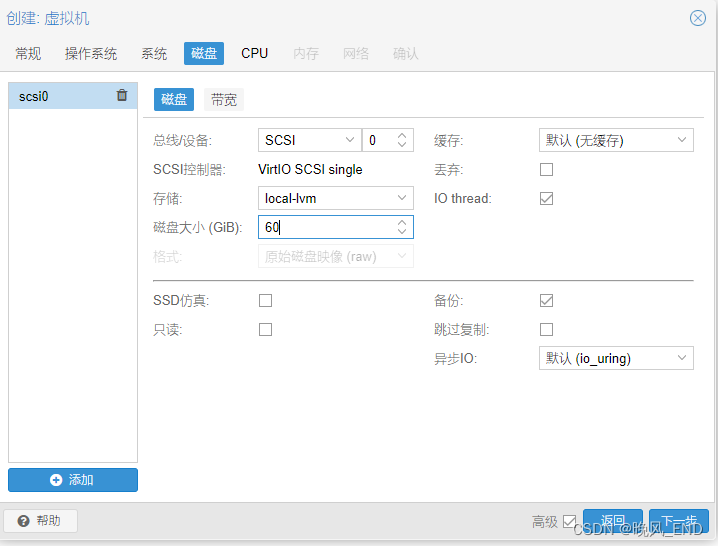The width and height of the screenshot is (718, 546).
Task: Click the help question mark button
Action: pos(40,521)
